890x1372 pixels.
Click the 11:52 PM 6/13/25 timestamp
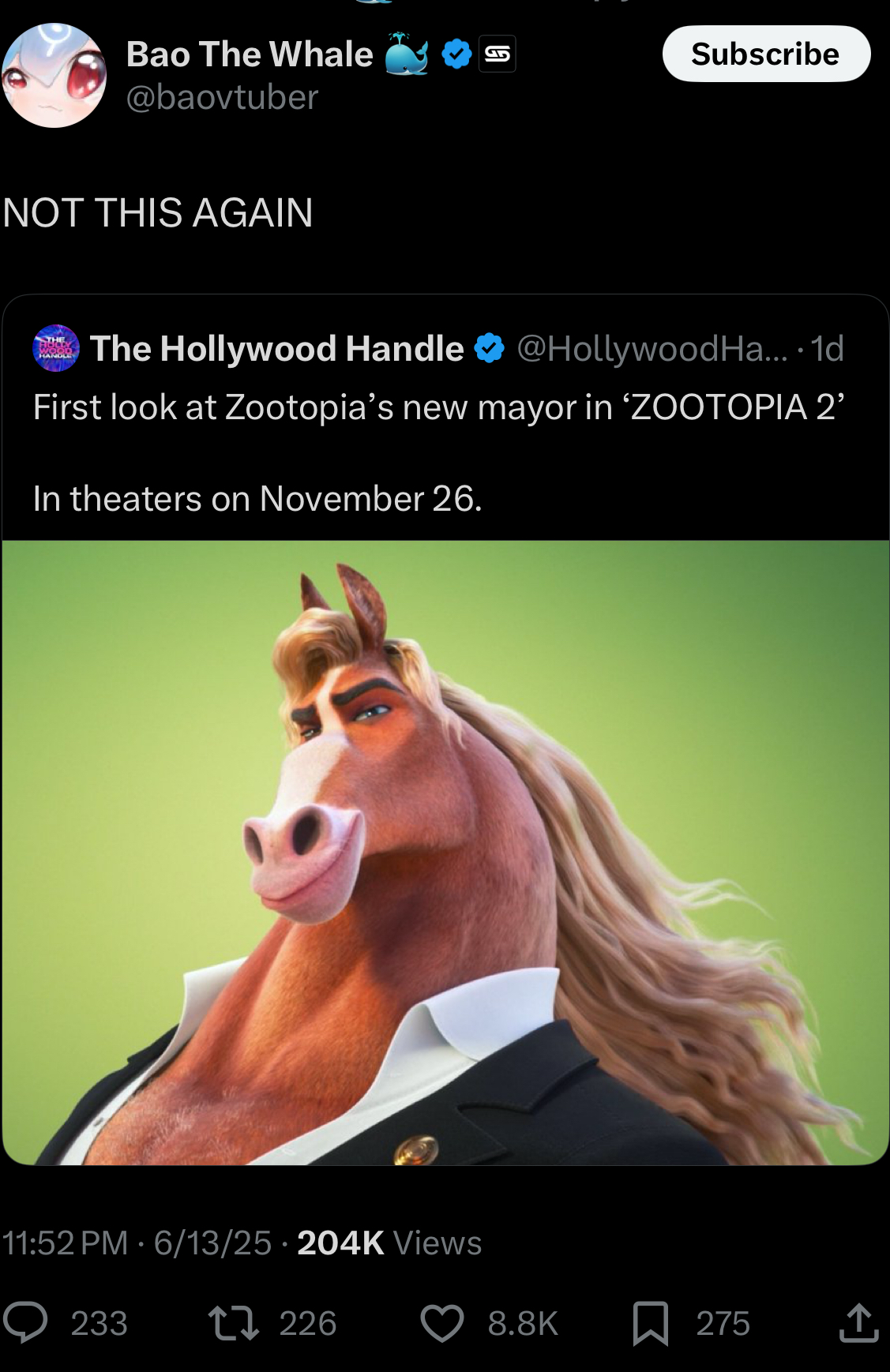[137, 1243]
